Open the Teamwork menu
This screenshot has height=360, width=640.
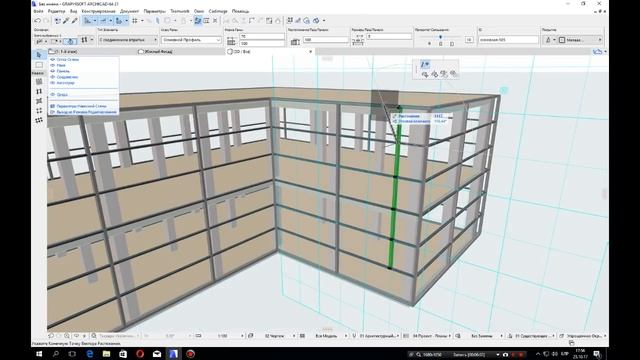pyautogui.click(x=179, y=11)
